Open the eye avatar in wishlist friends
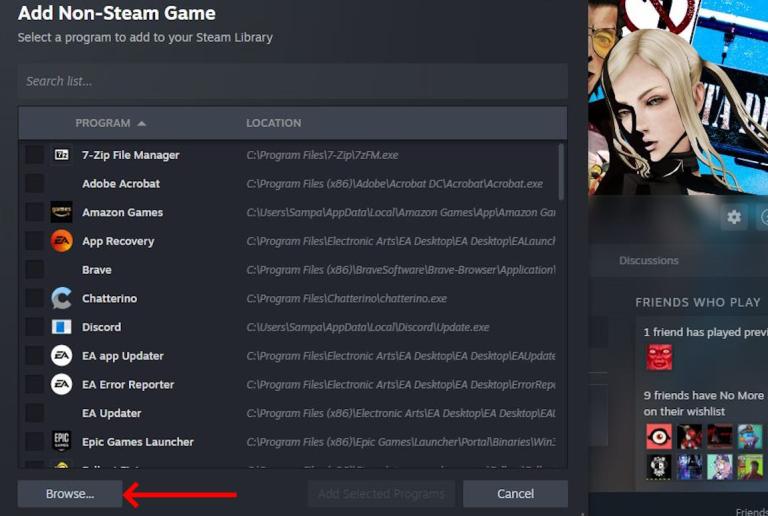 pos(659,436)
